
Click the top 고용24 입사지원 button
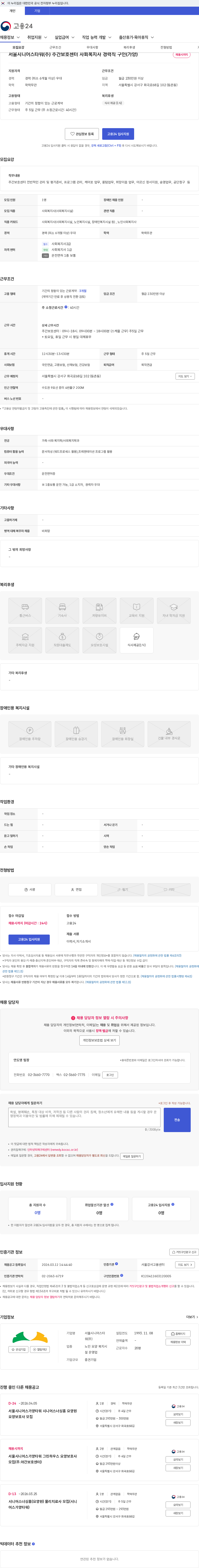pos(118,134)
